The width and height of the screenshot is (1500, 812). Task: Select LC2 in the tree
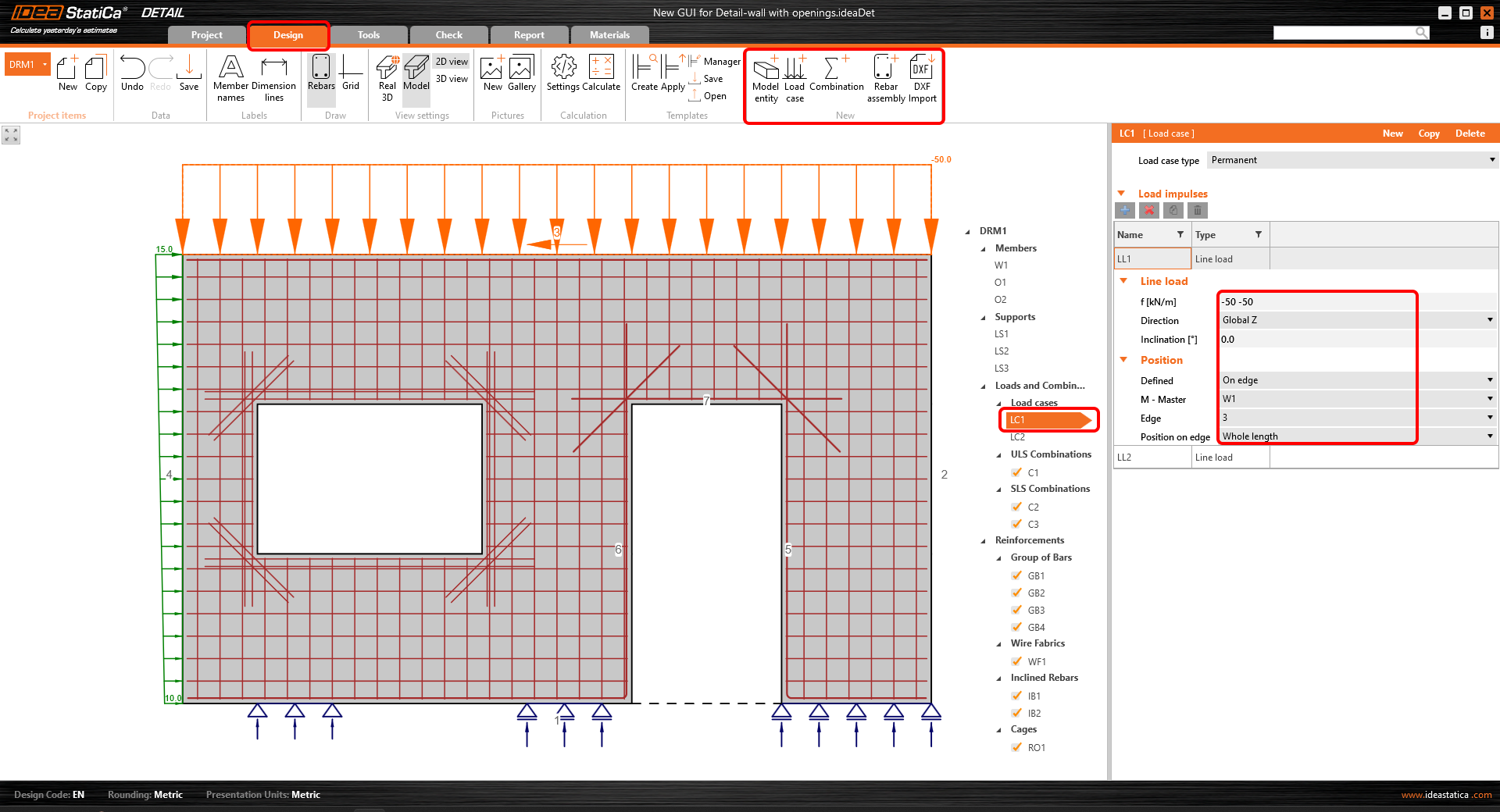click(x=1017, y=437)
